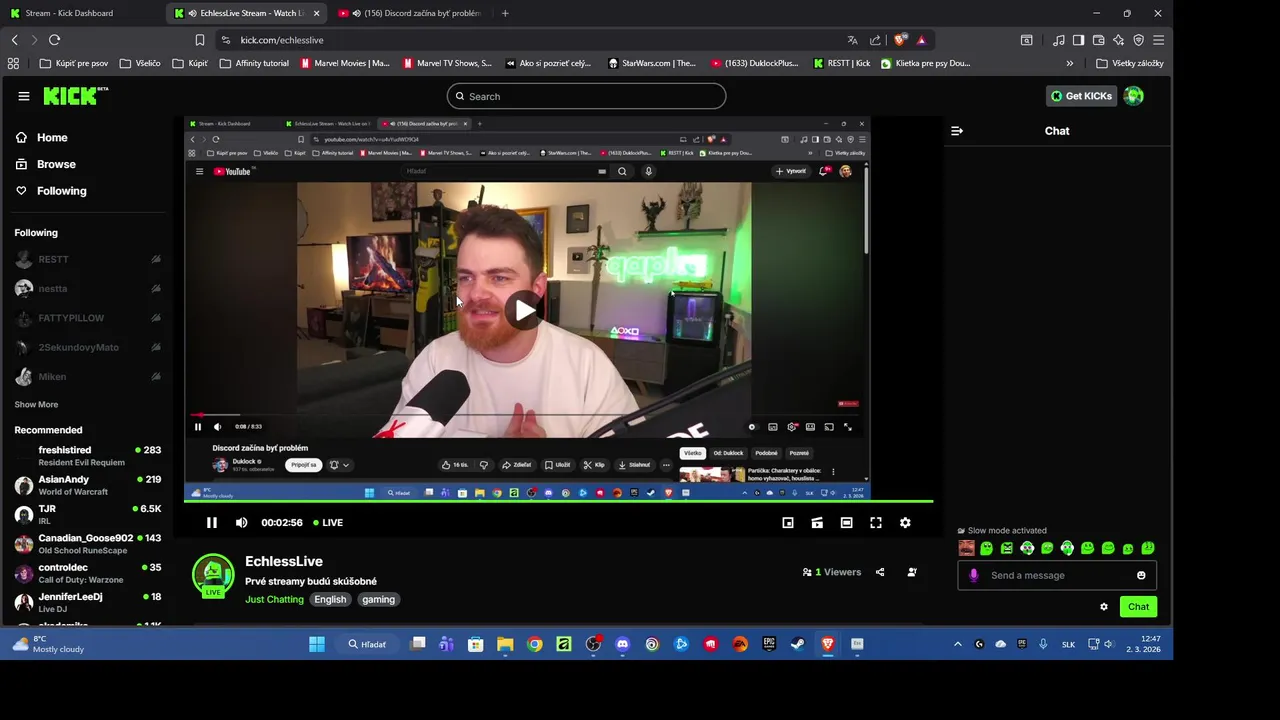Open Brave main menu button
This screenshot has height=720, width=1280.
(1158, 40)
